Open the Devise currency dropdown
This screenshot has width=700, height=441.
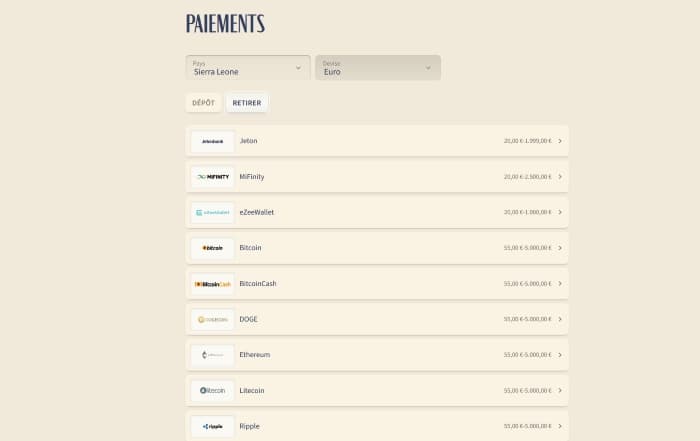378,68
